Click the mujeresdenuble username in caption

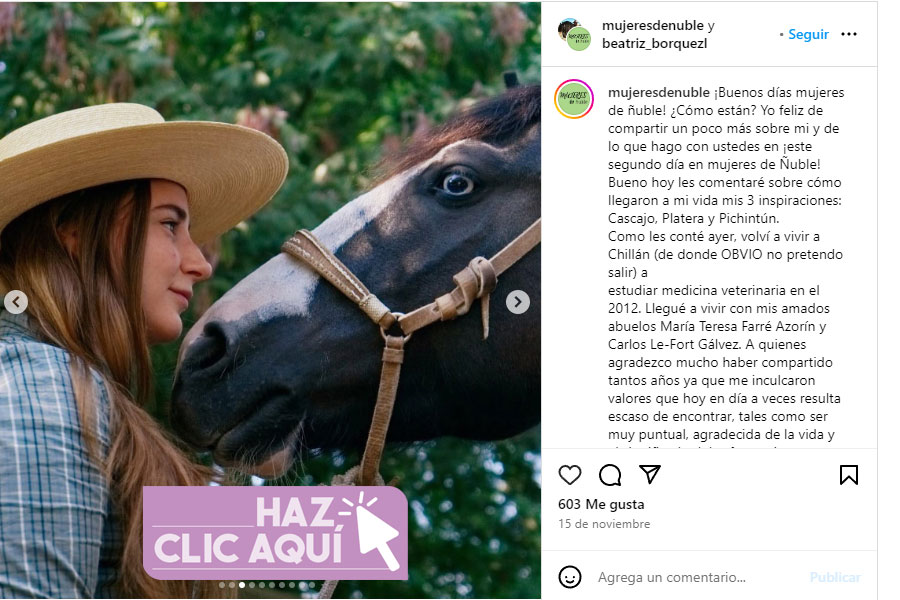click(x=658, y=92)
